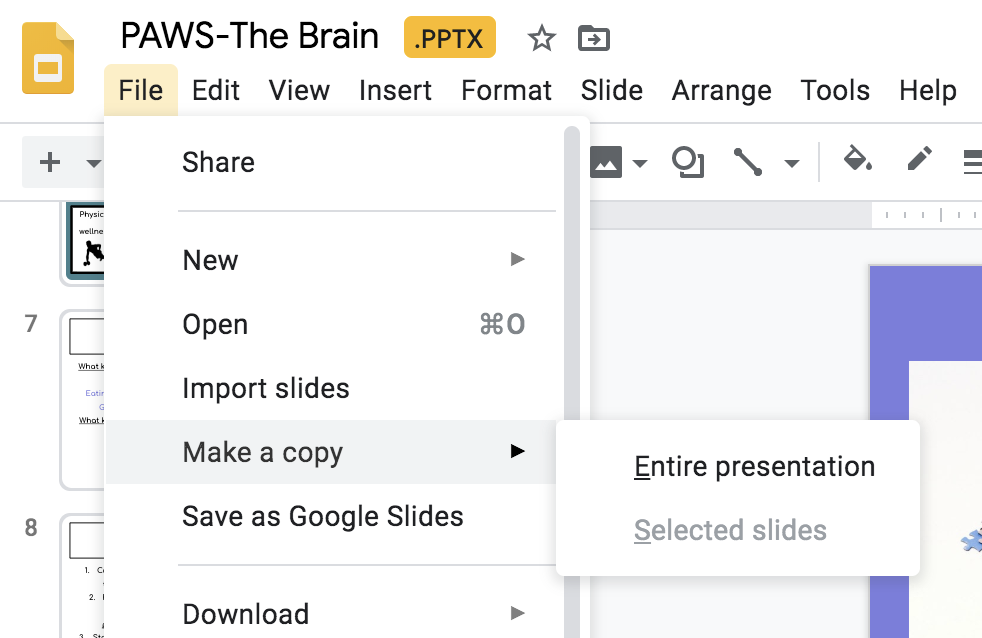The image size is (982, 638).
Task: Select the insert image toolbar icon
Action: click(607, 162)
